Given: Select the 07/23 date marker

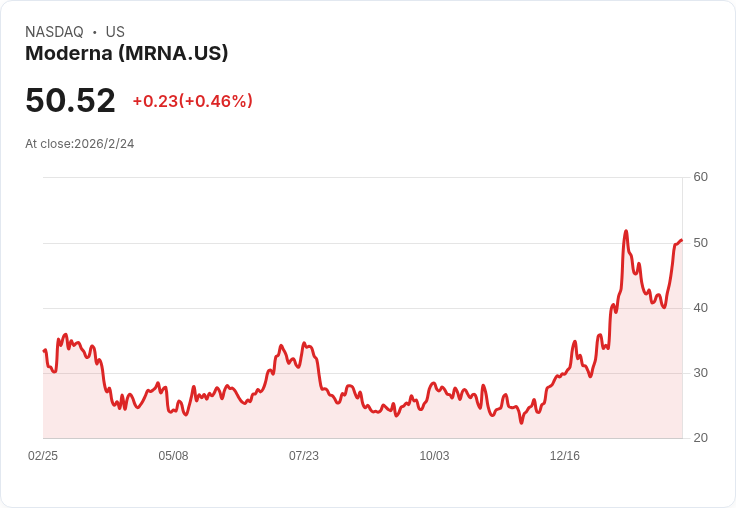Looking at the screenshot, I should (x=304, y=455).
